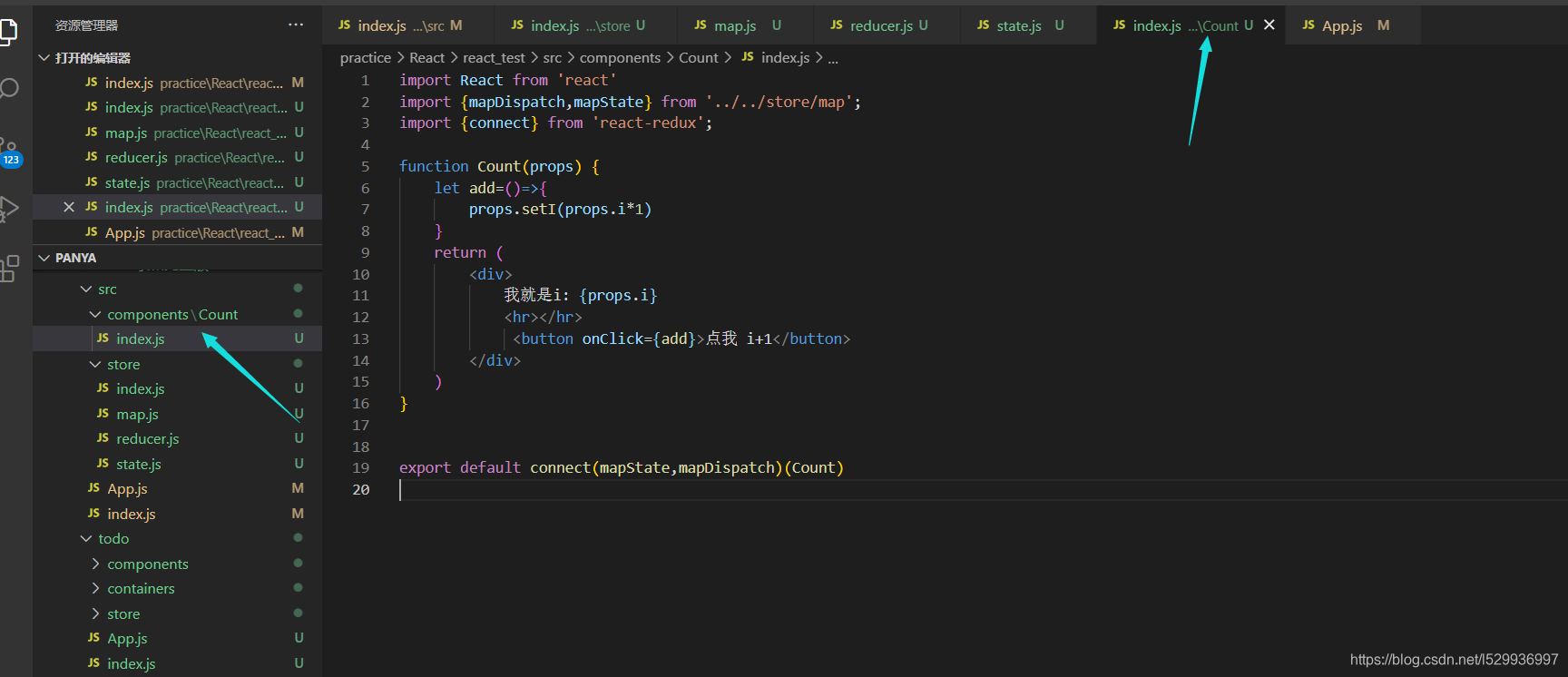Click the 'react-redux' import string

[x=649, y=123]
